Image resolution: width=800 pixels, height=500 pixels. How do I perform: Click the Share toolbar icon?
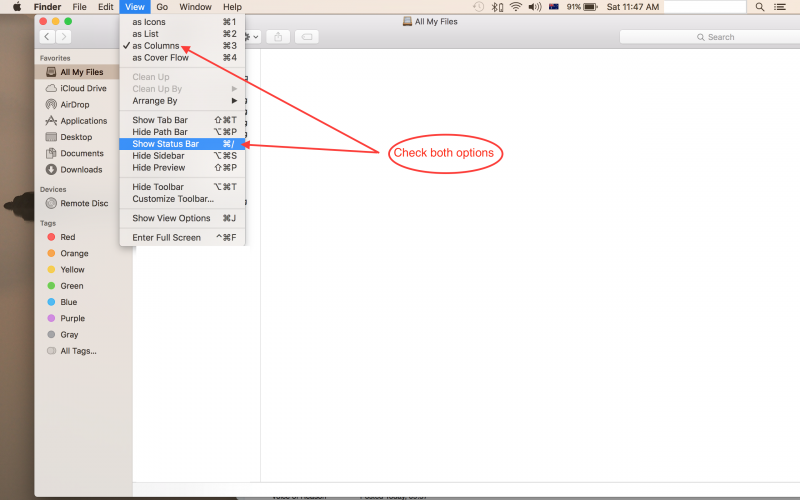[x=278, y=37]
